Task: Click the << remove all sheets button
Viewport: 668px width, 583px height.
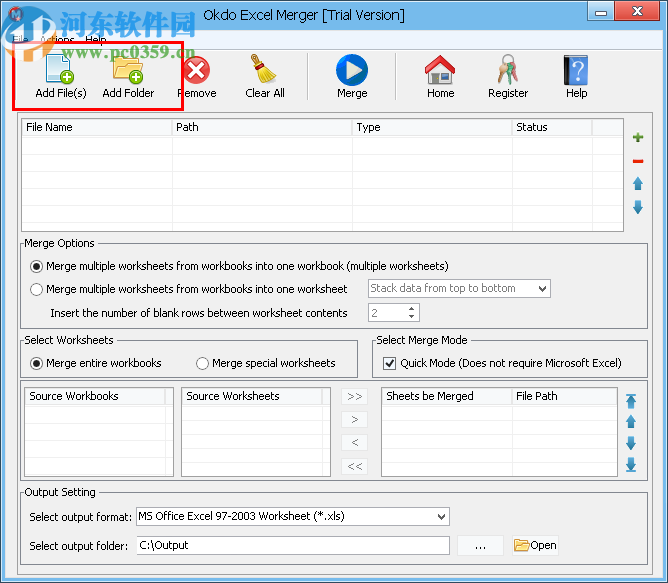Action: tap(354, 466)
